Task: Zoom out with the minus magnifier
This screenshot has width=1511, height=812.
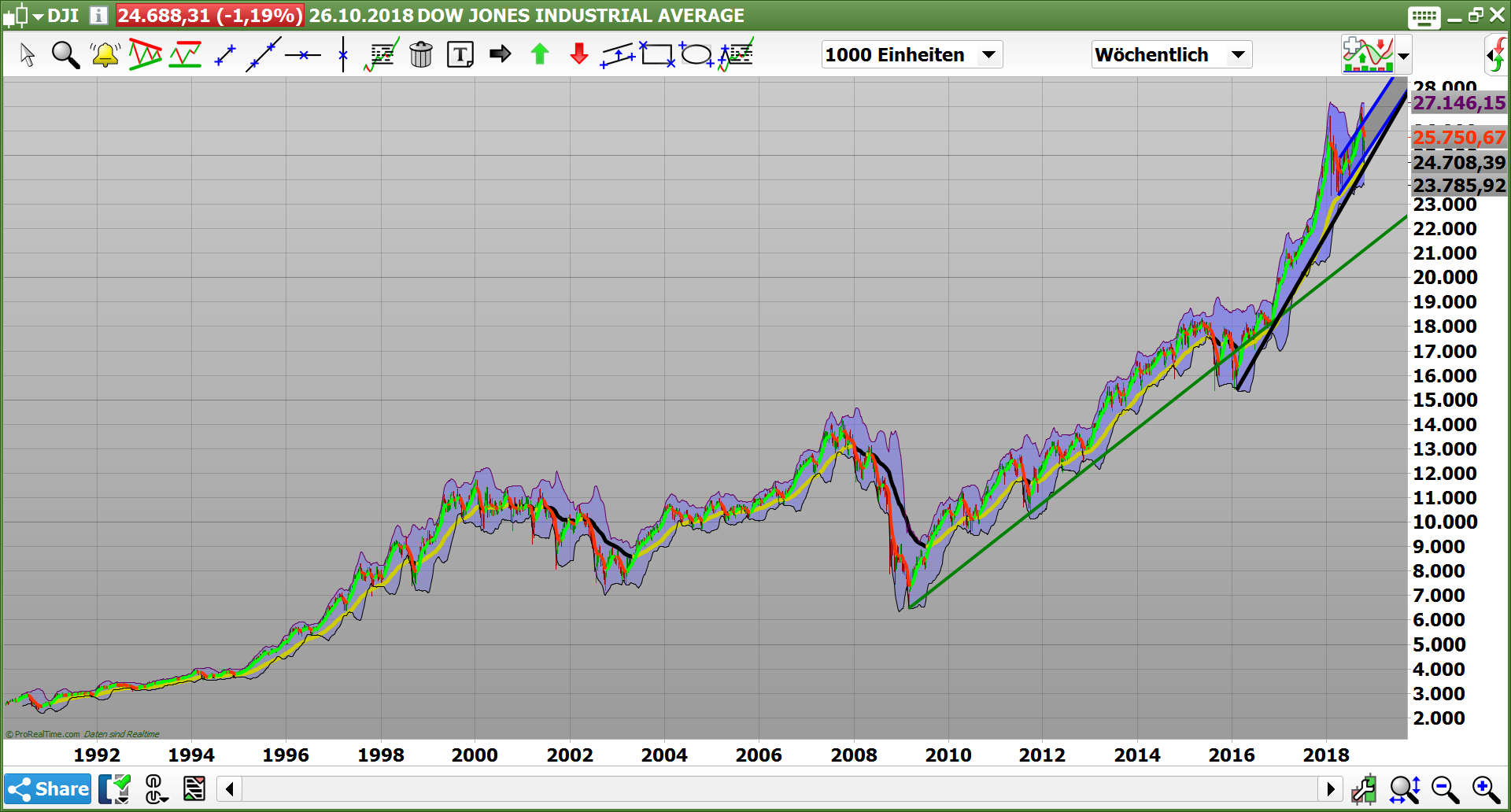Action: pos(1445,788)
